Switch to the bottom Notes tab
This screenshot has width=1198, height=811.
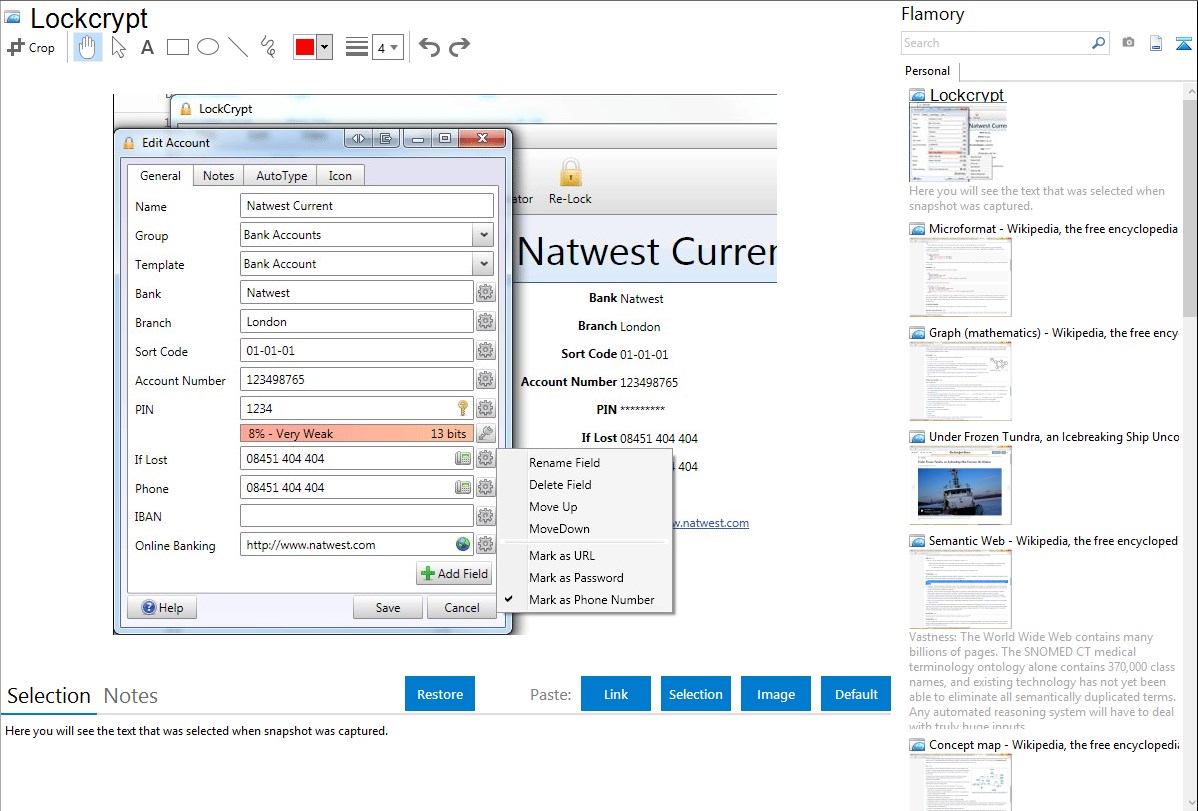[x=131, y=696]
